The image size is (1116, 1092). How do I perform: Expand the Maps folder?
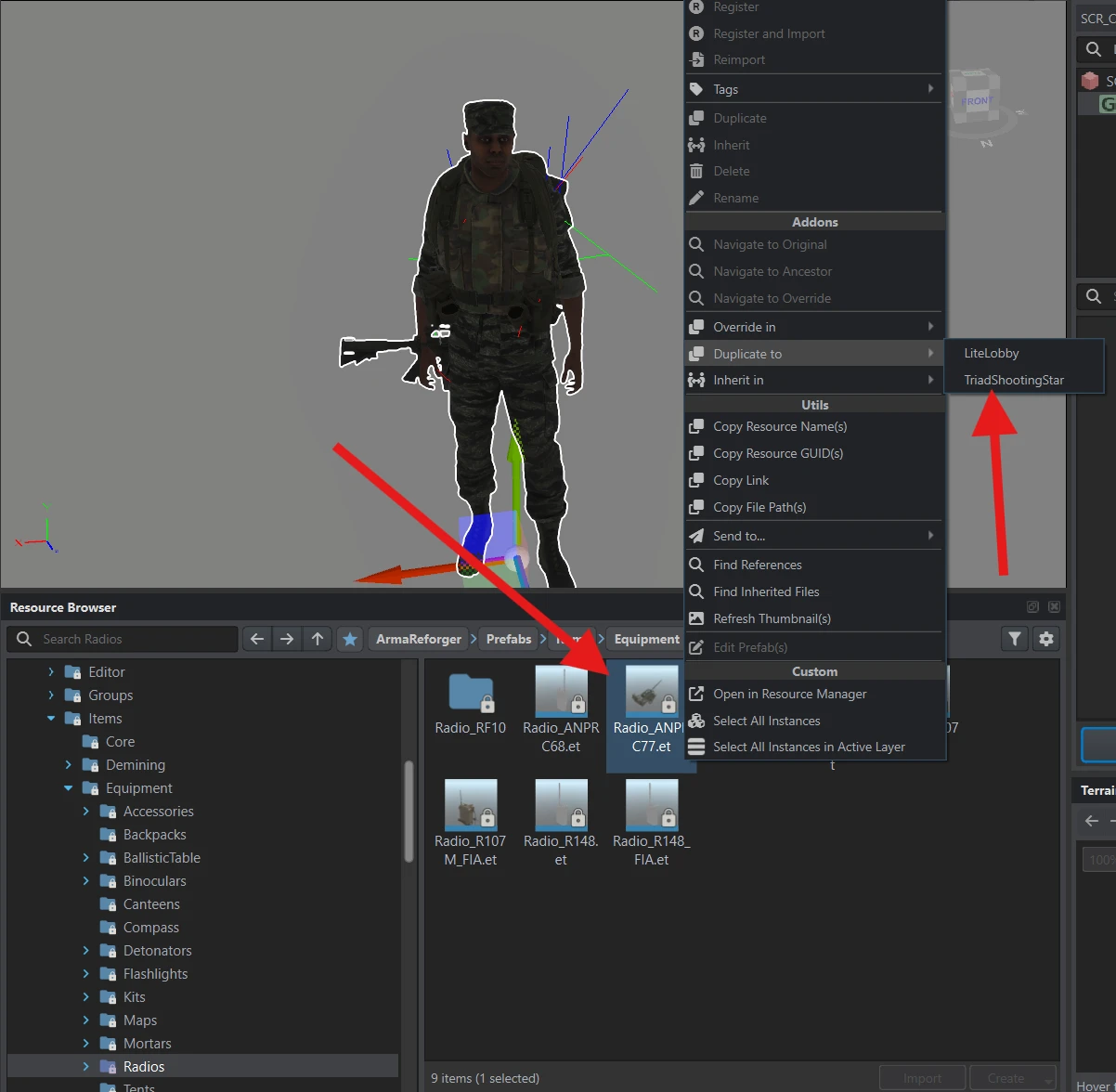tap(86, 1020)
